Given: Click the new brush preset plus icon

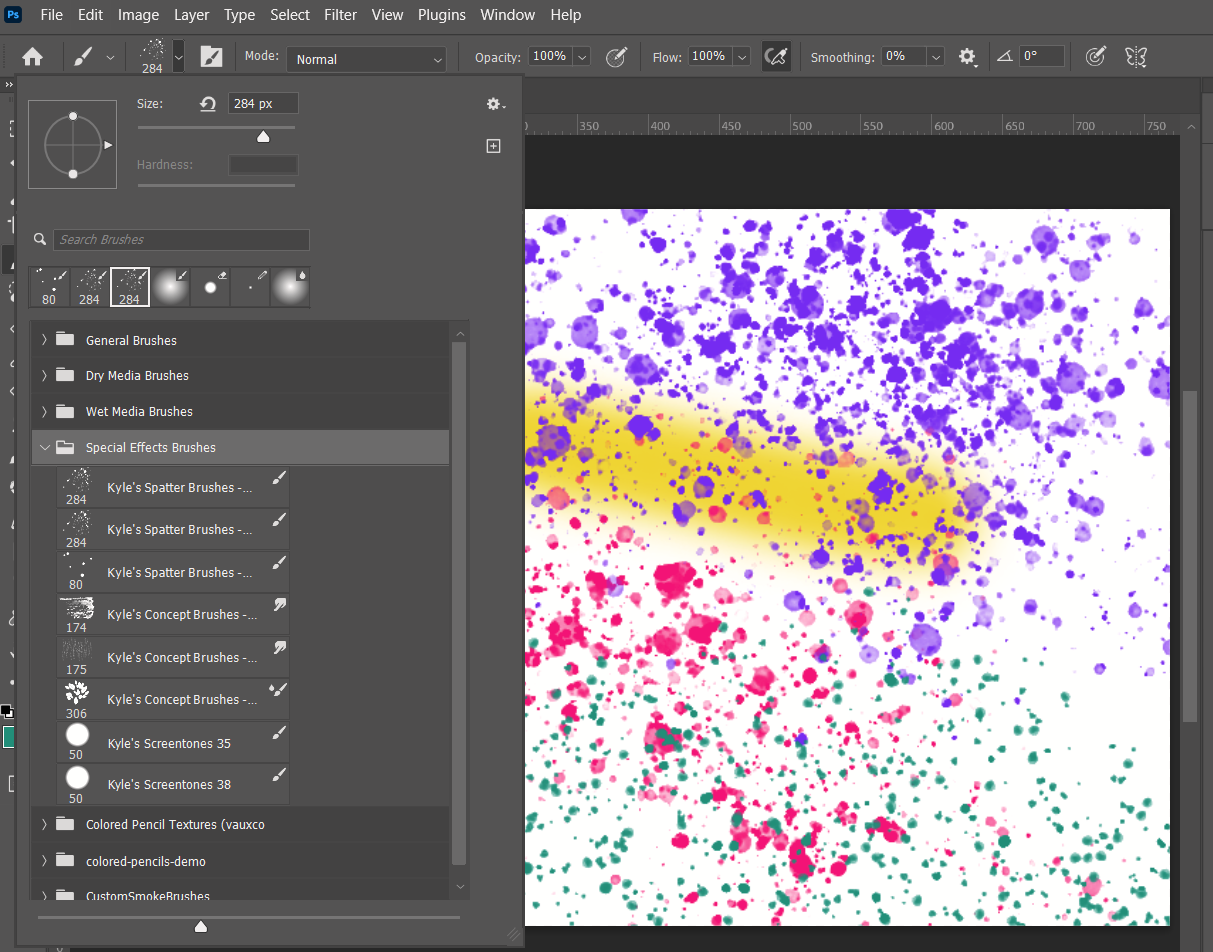Looking at the screenshot, I should coord(493,145).
